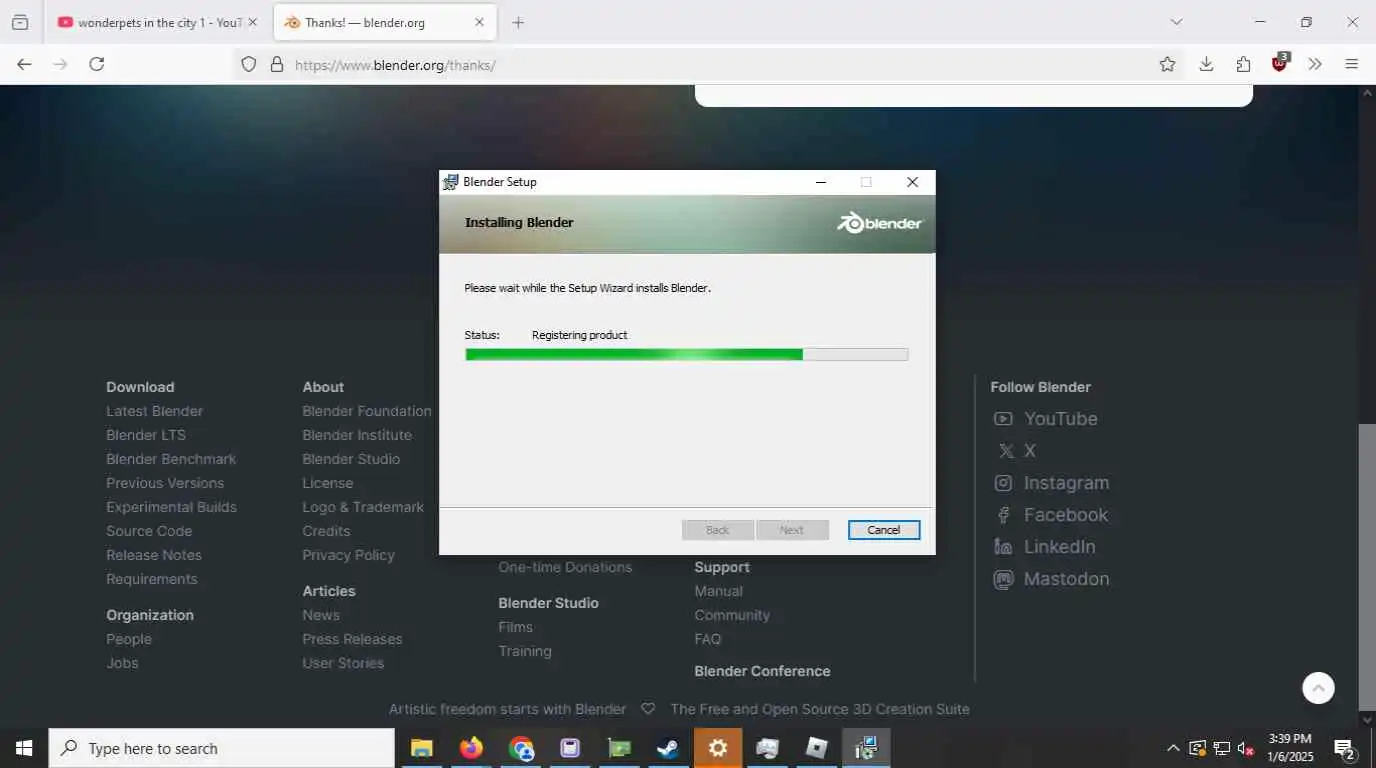Click the Windows taskbar search box
Viewport: 1376px width, 768px height.
222,748
